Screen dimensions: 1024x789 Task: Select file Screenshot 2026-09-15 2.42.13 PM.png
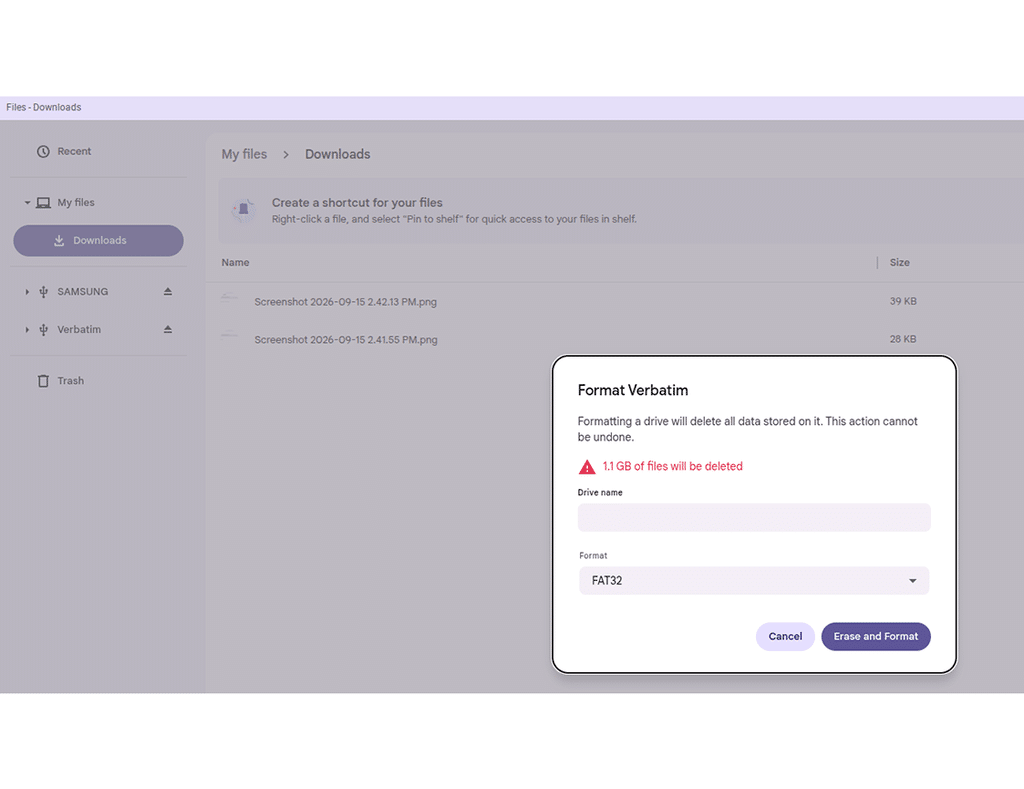point(345,302)
